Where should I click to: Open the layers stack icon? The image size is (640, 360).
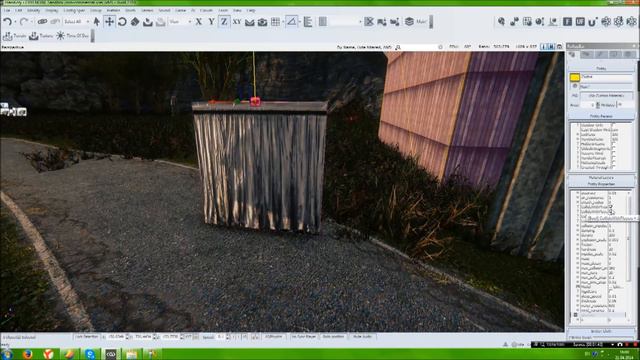click(x=409, y=22)
